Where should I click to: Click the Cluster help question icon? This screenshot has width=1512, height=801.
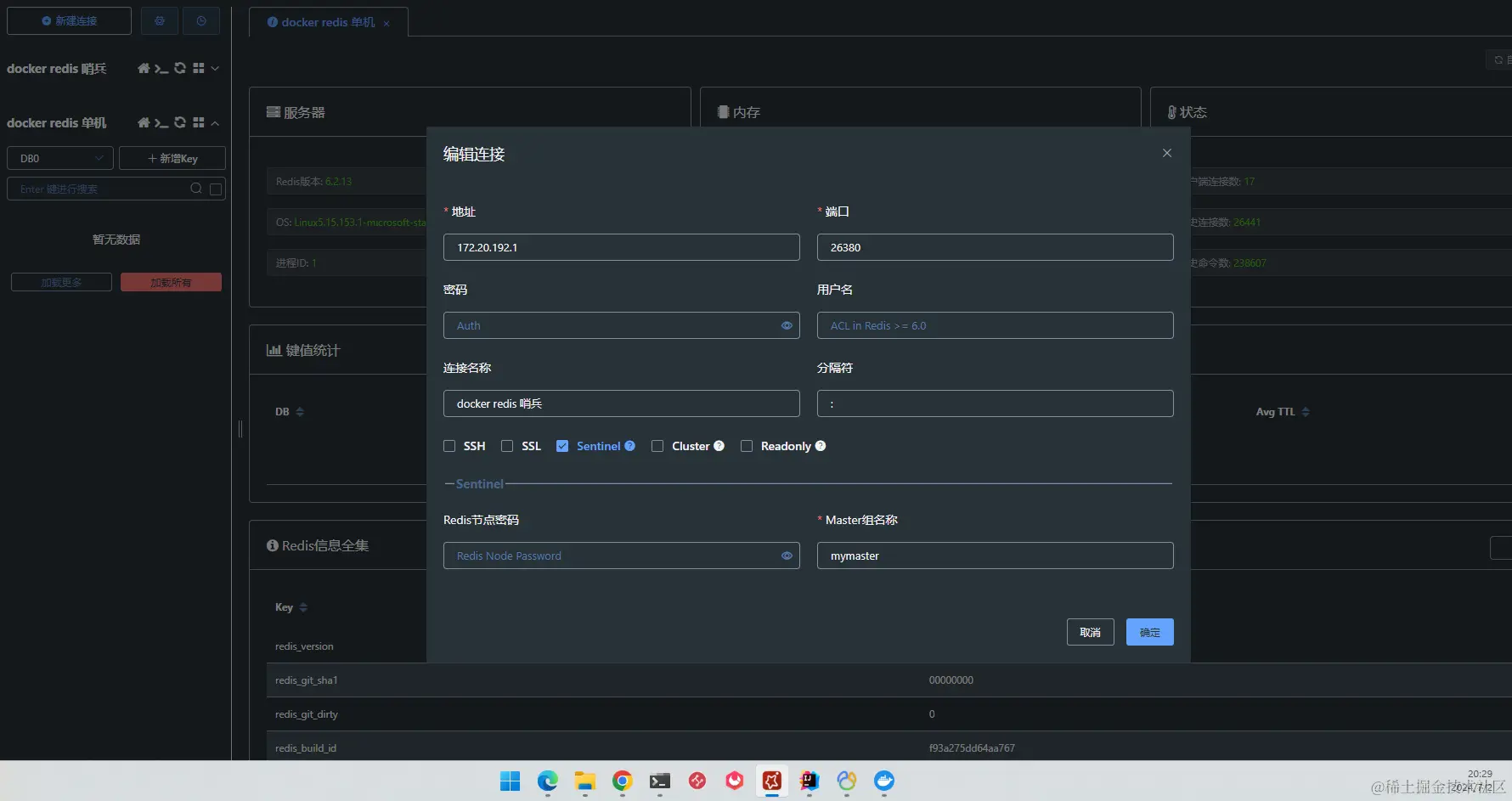tap(719, 446)
